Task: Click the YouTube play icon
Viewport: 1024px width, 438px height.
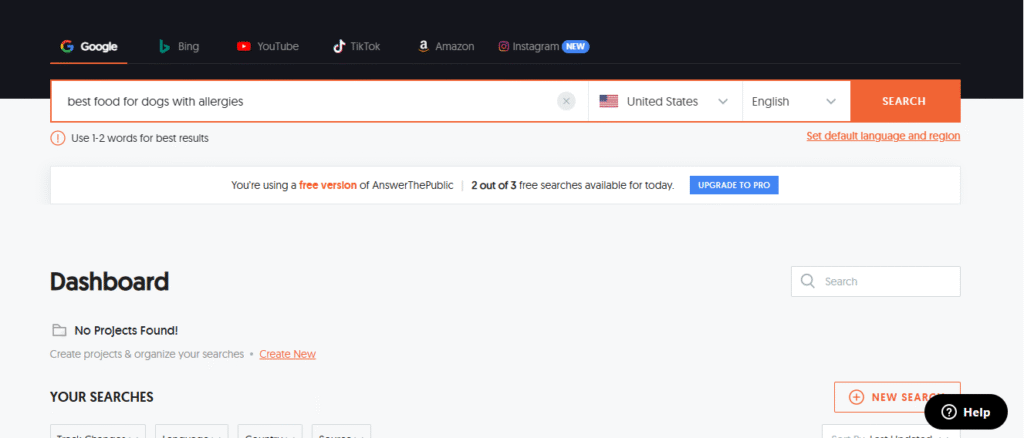Action: 244,46
